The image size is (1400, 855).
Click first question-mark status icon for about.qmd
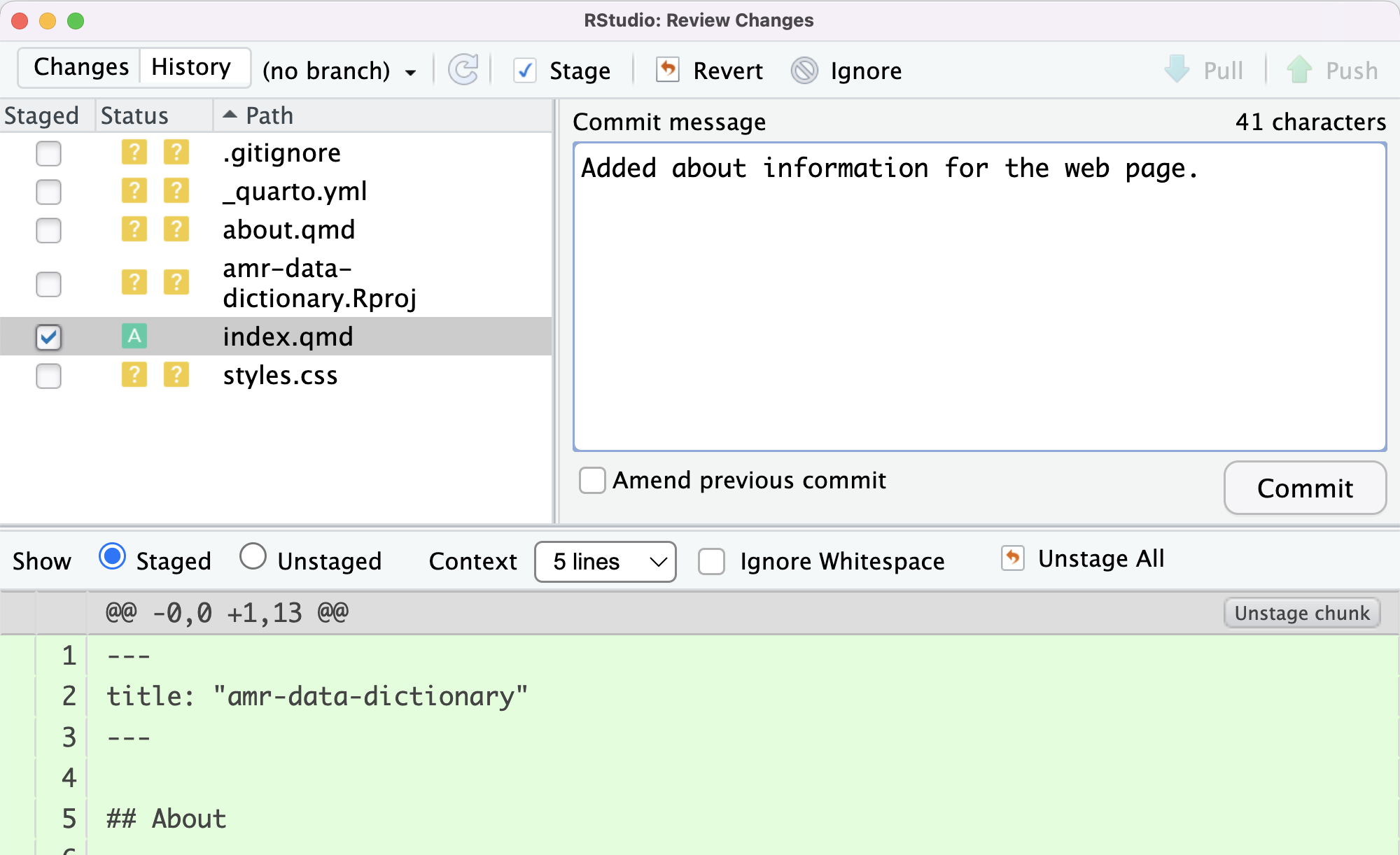click(x=134, y=229)
